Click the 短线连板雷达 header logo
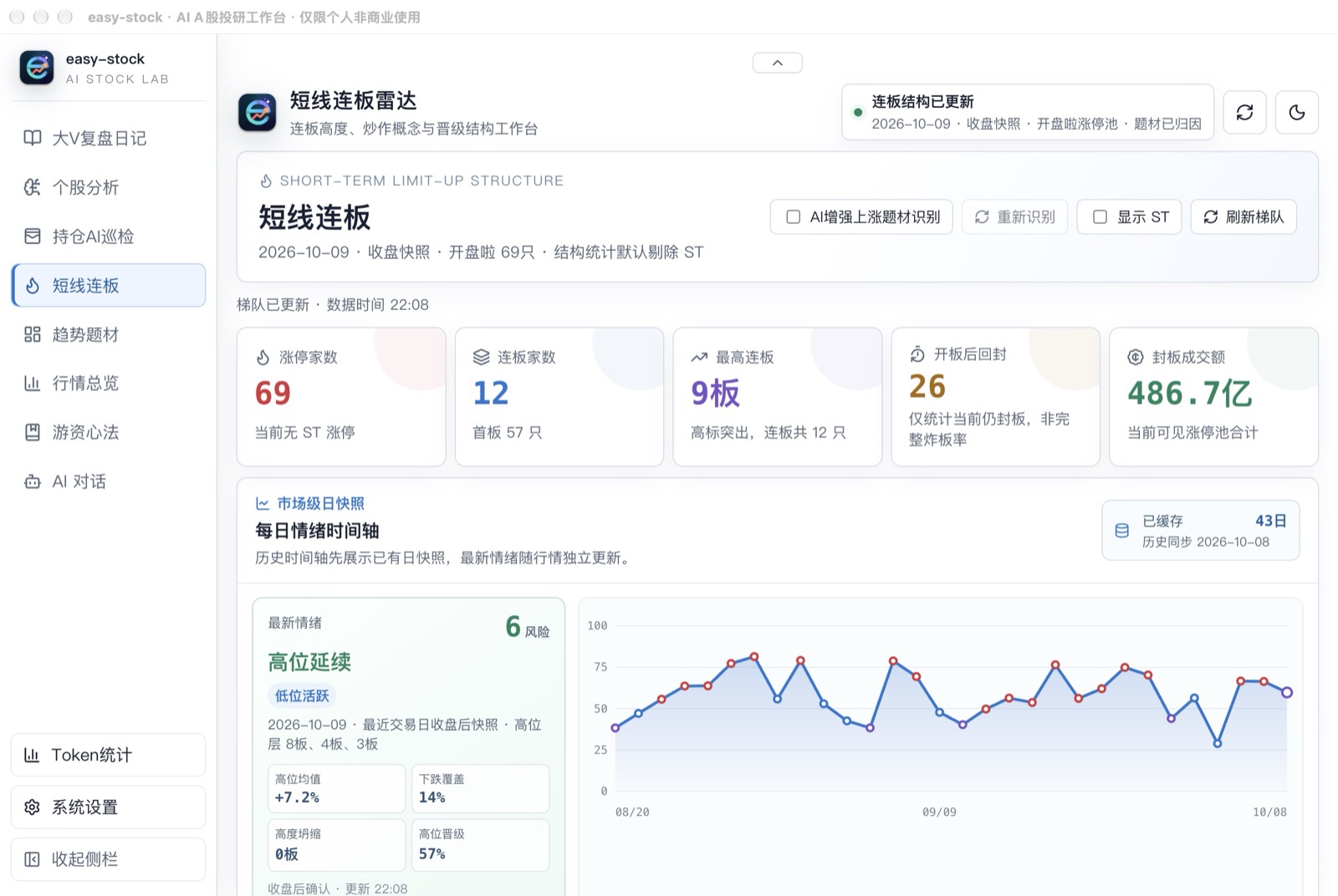This screenshot has height=896, width=1338. (258, 112)
